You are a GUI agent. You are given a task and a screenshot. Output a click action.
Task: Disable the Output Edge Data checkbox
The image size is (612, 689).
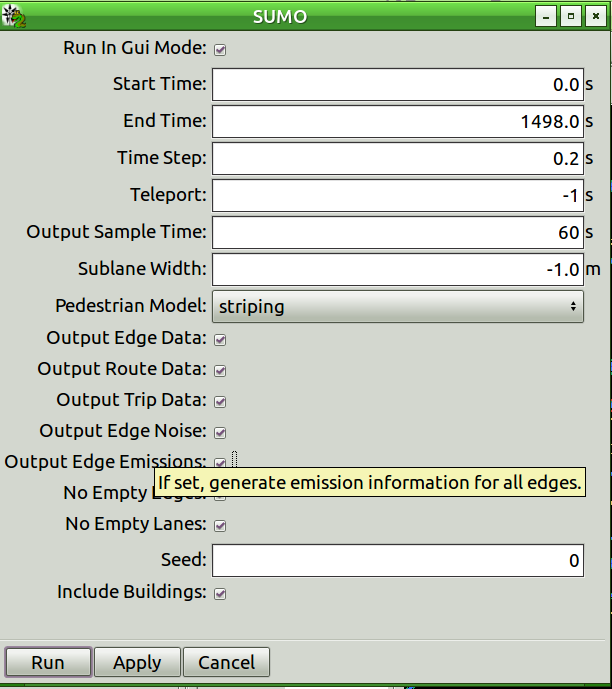220,340
